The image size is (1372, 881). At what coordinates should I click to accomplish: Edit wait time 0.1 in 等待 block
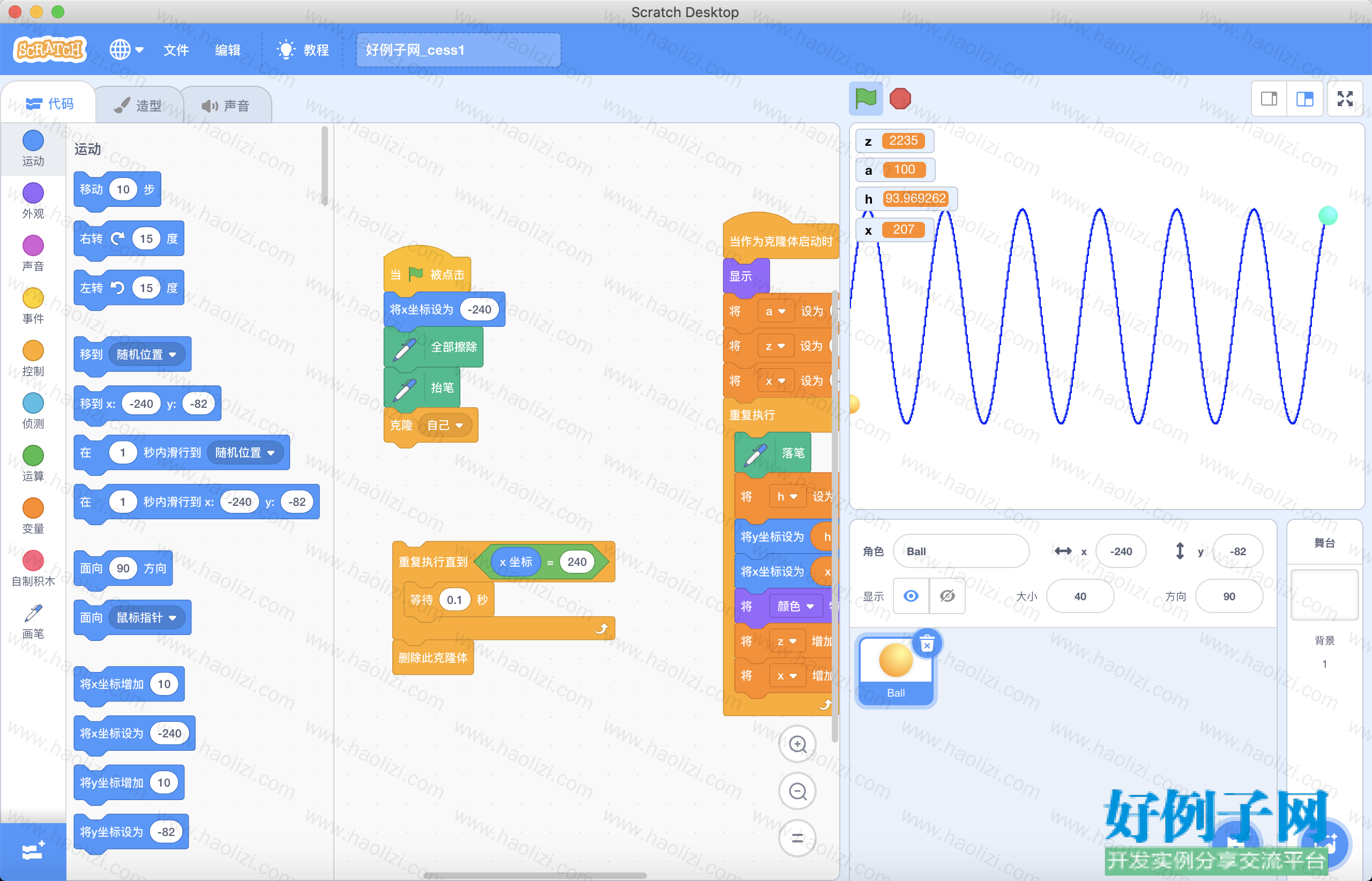click(454, 600)
